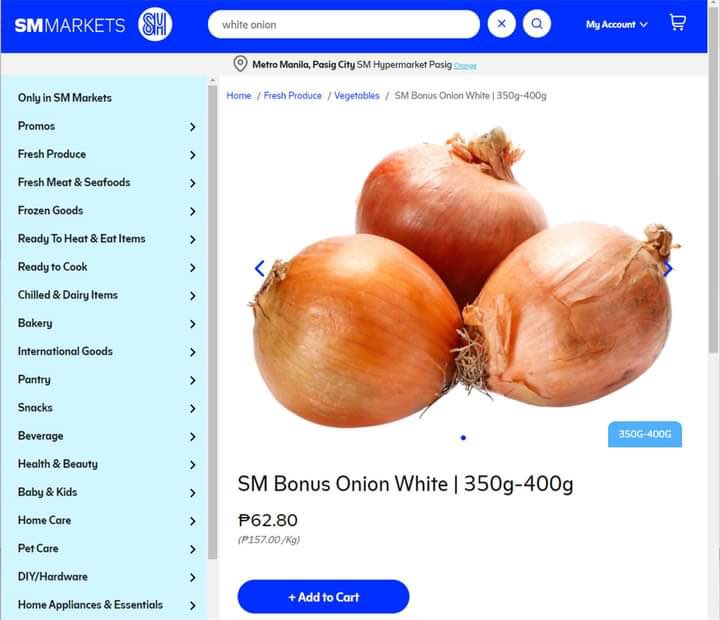The image size is (720, 620).
Task: Open Promos in the sidebar
Action: pyautogui.click(x=36, y=126)
